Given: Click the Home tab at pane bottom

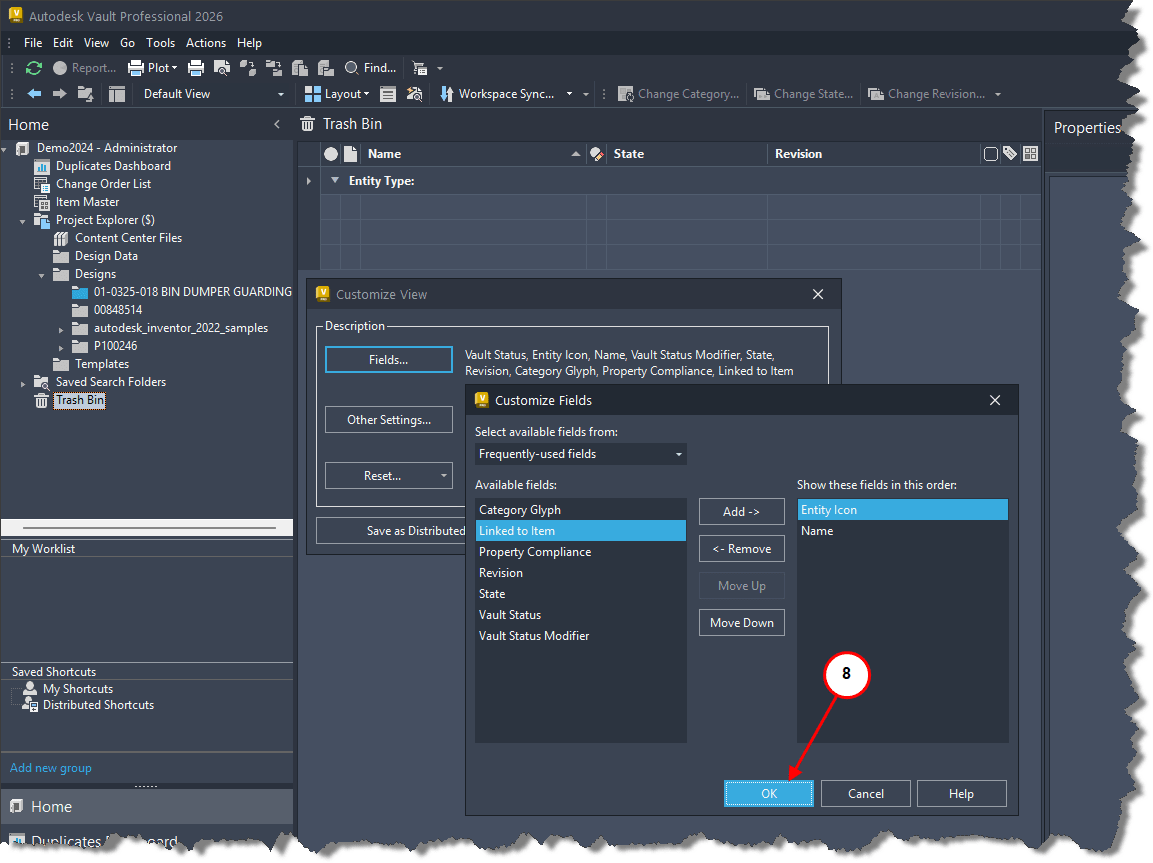Looking at the screenshot, I should tap(147, 807).
